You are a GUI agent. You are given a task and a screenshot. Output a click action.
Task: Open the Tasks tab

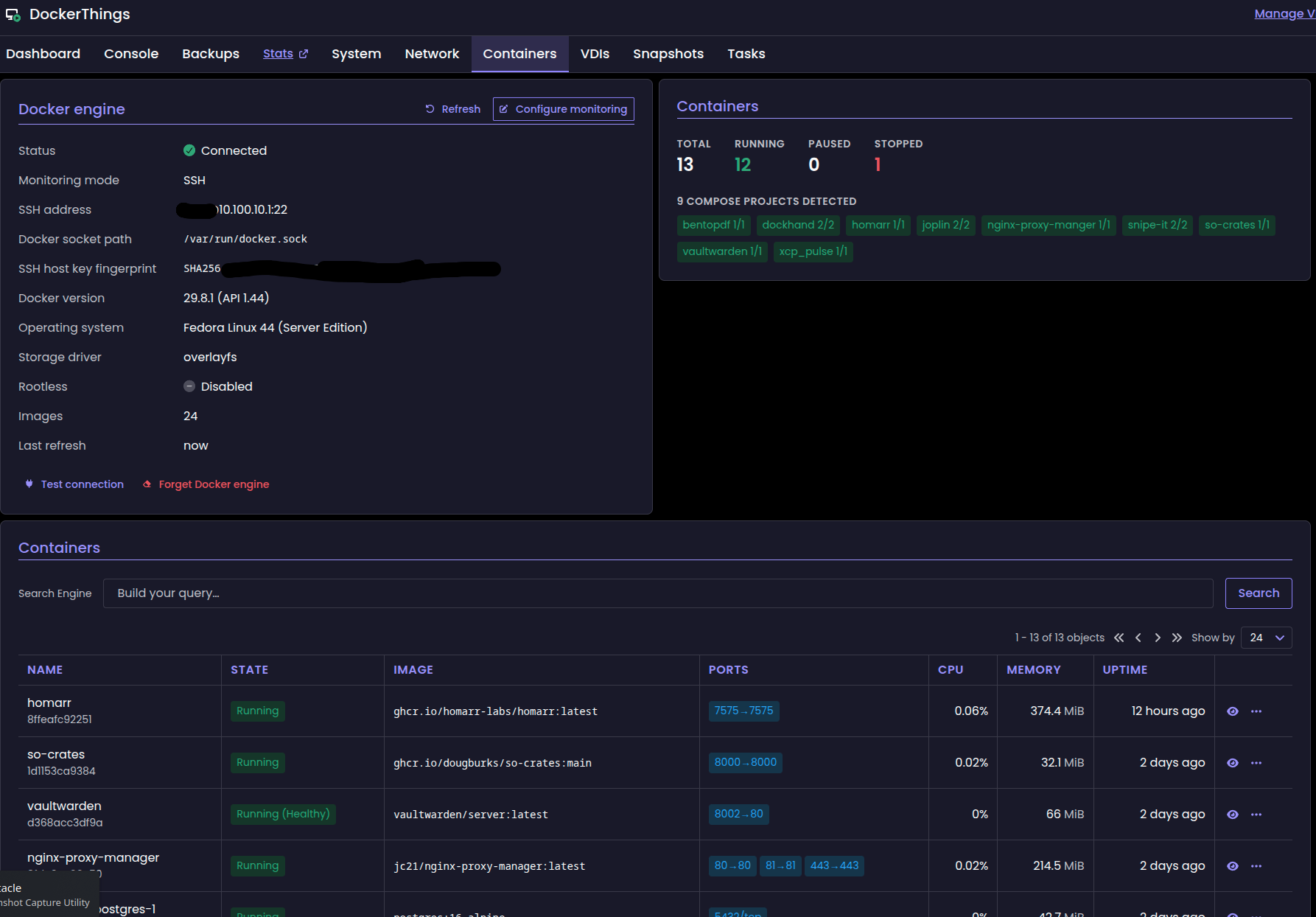click(746, 54)
